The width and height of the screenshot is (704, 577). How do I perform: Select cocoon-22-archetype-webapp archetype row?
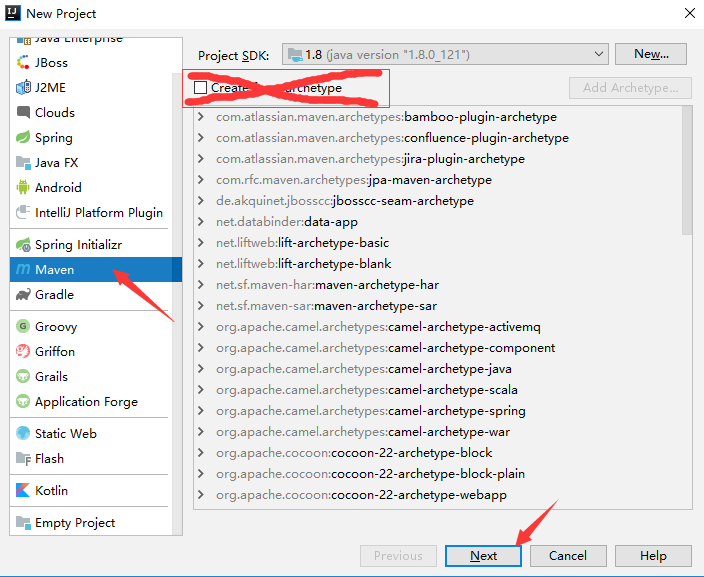pyautogui.click(x=438, y=495)
